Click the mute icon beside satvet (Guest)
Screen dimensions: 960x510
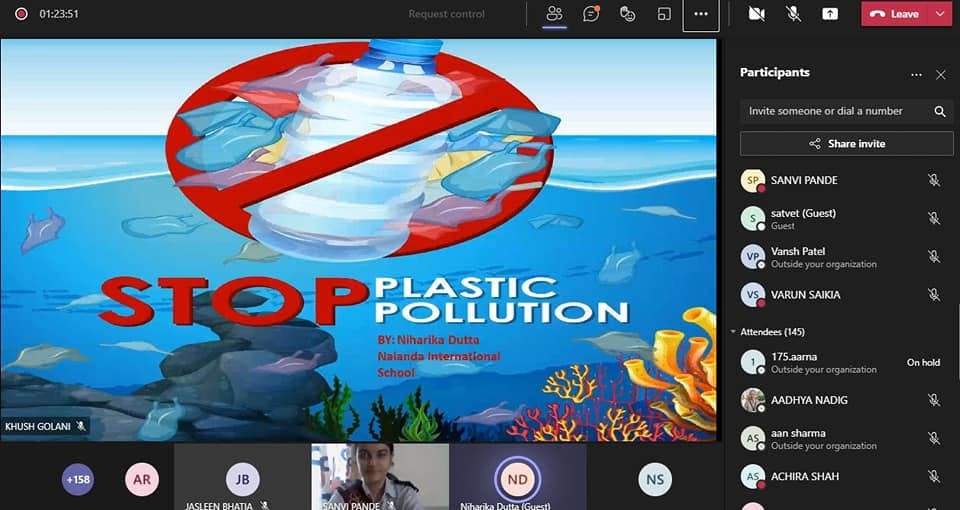[x=934, y=218]
